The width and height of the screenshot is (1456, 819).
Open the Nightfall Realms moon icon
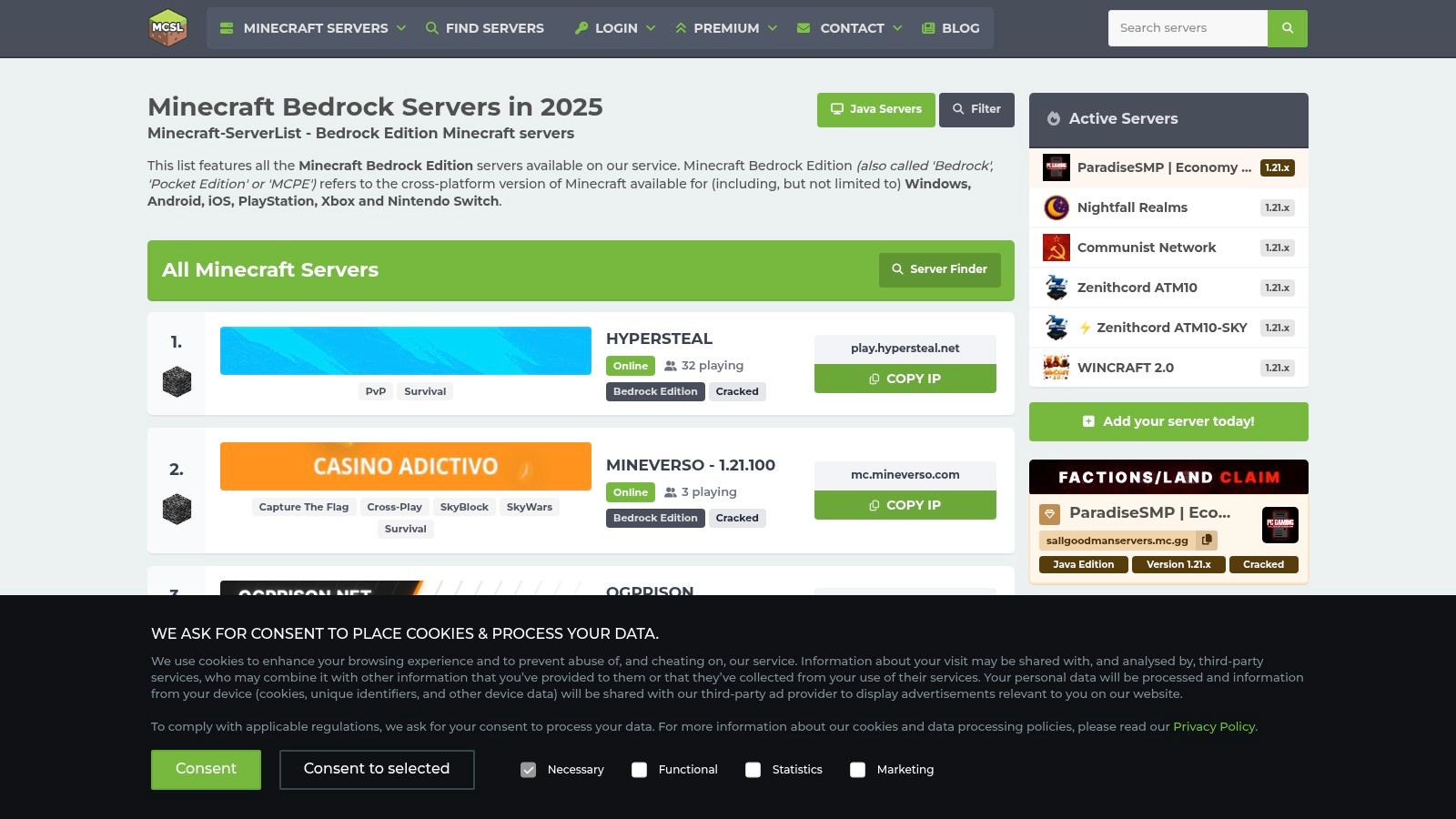tap(1057, 207)
